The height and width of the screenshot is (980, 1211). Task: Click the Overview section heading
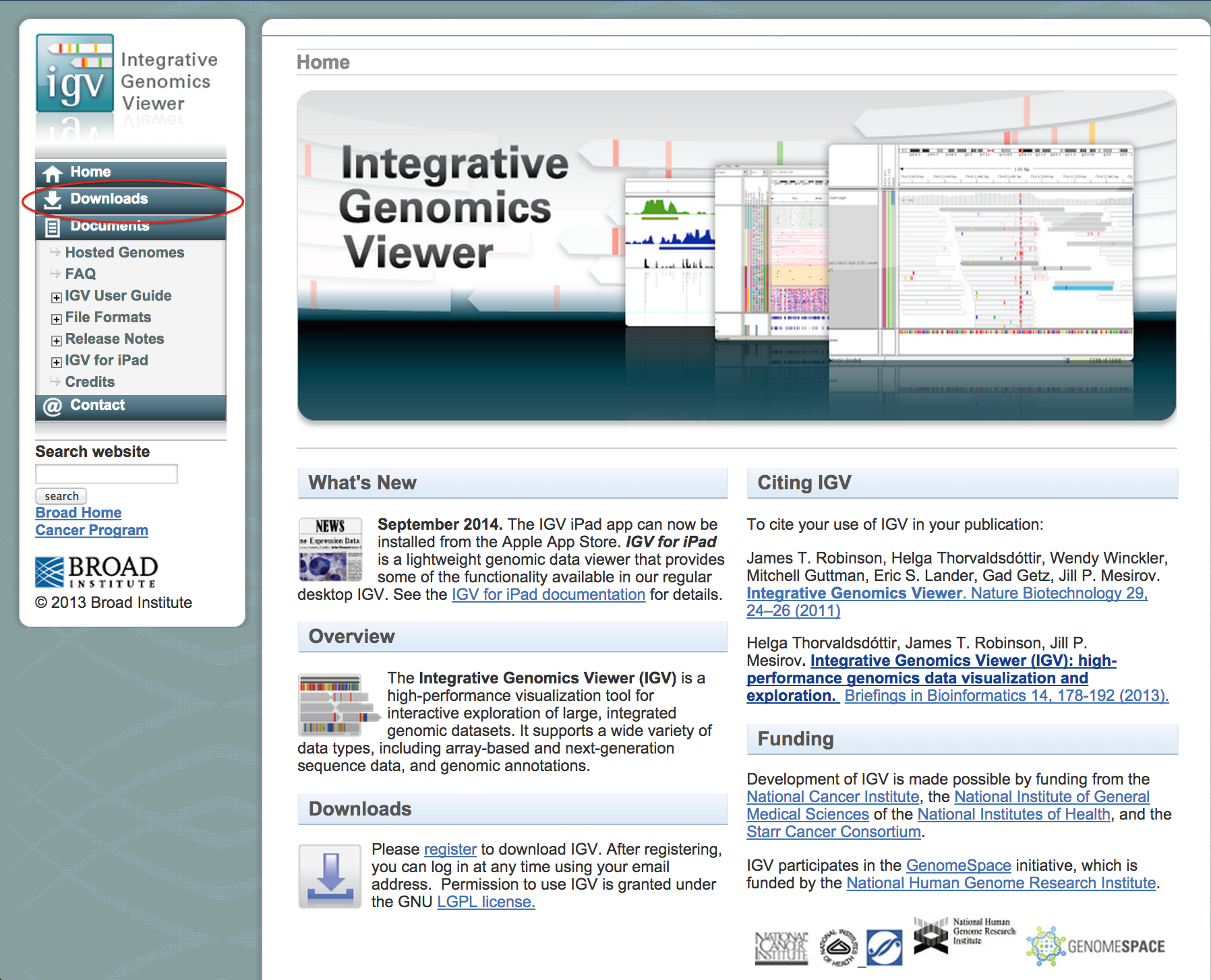point(351,636)
